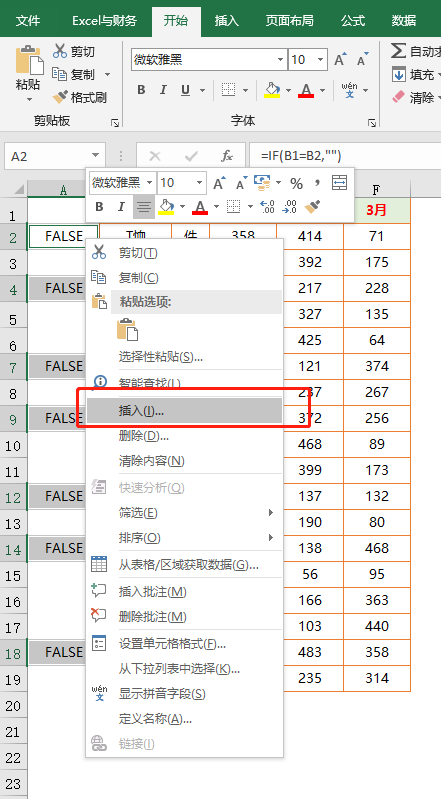
Task: Switch to the 数据 tab
Action: (x=404, y=21)
